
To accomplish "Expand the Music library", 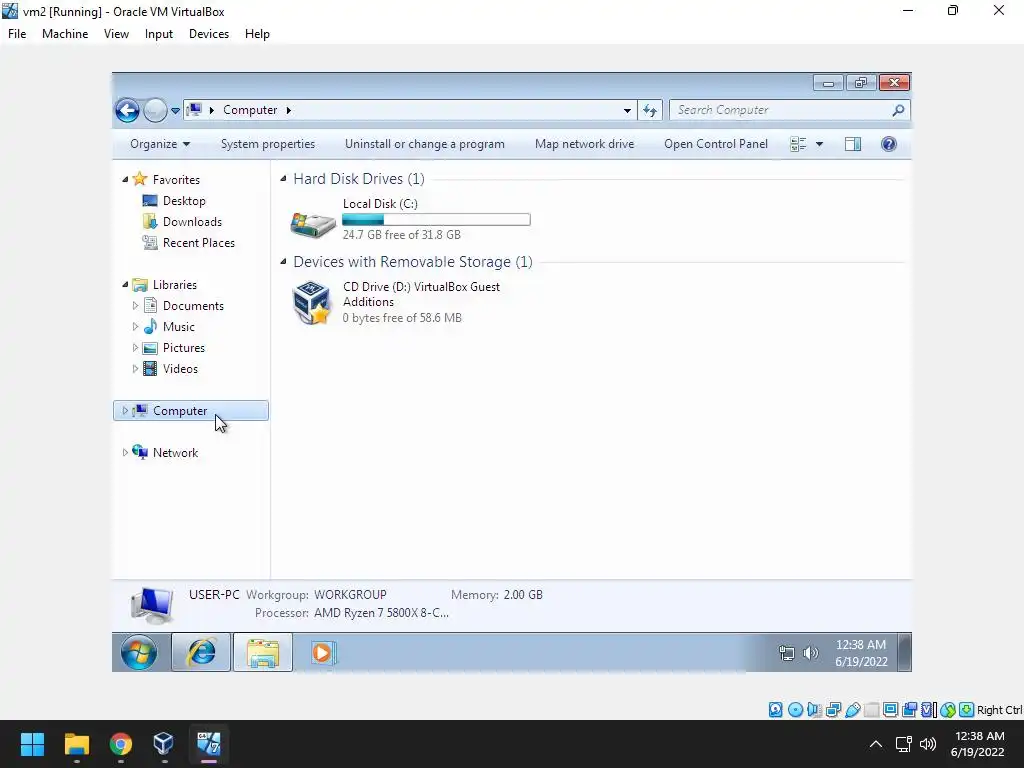I will point(135,327).
